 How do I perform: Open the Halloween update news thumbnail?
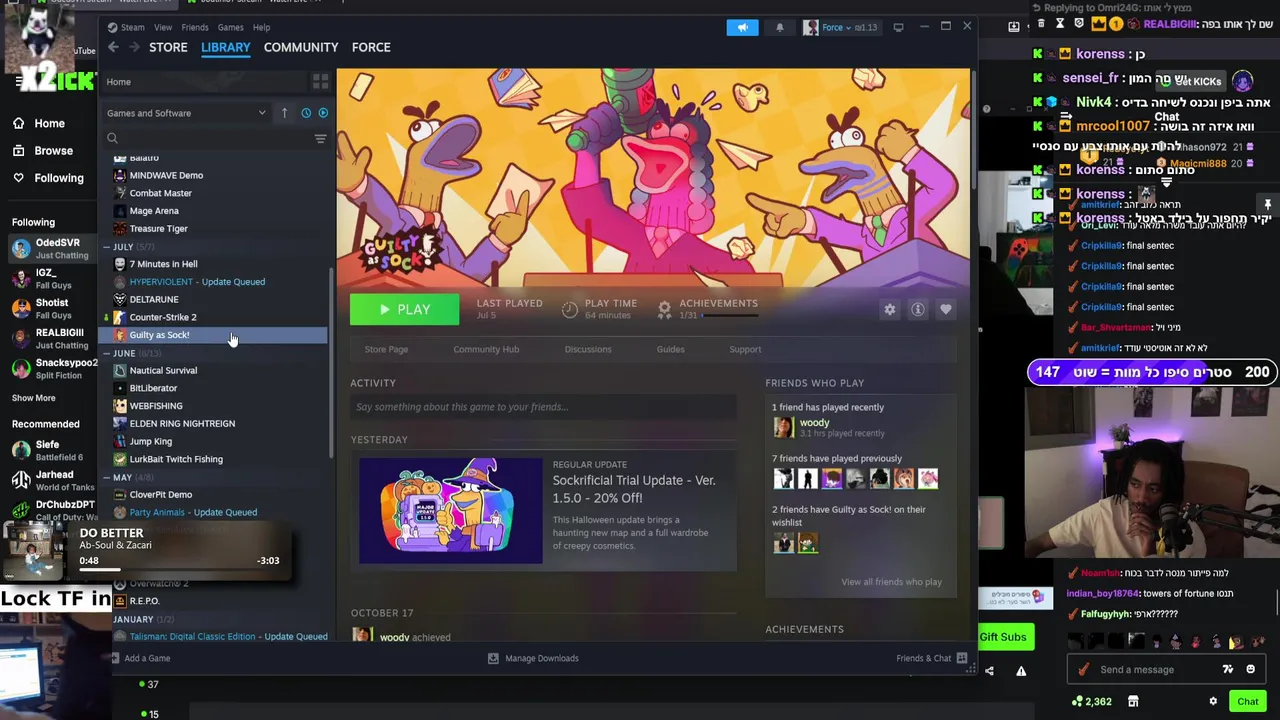451,510
